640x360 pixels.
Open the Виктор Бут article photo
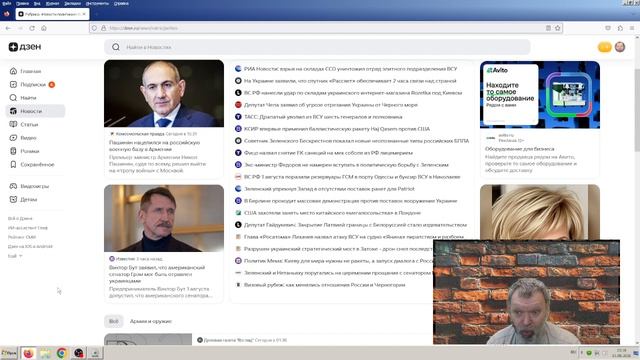pyautogui.click(x=164, y=218)
